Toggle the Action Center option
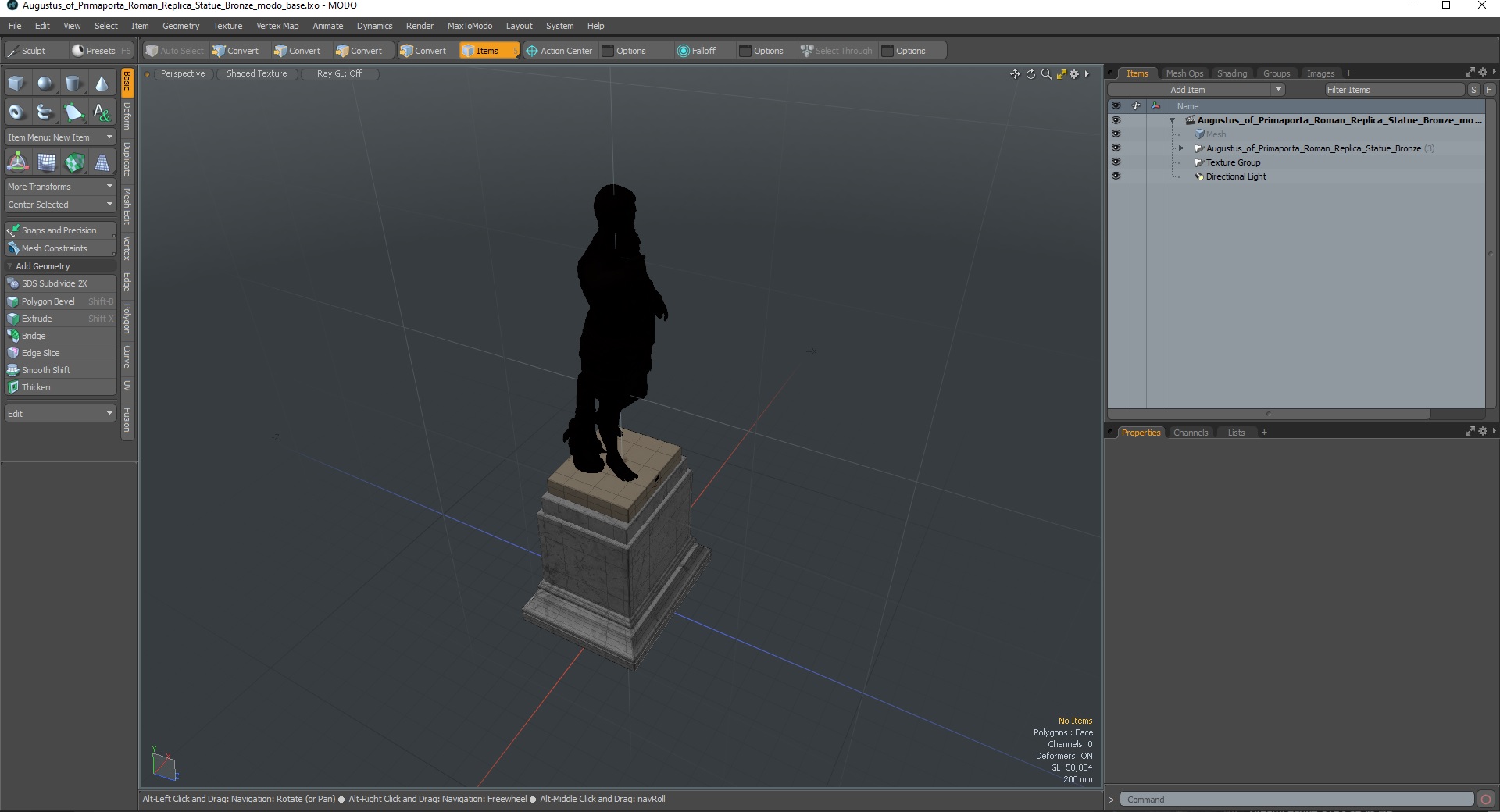 pyautogui.click(x=559, y=51)
